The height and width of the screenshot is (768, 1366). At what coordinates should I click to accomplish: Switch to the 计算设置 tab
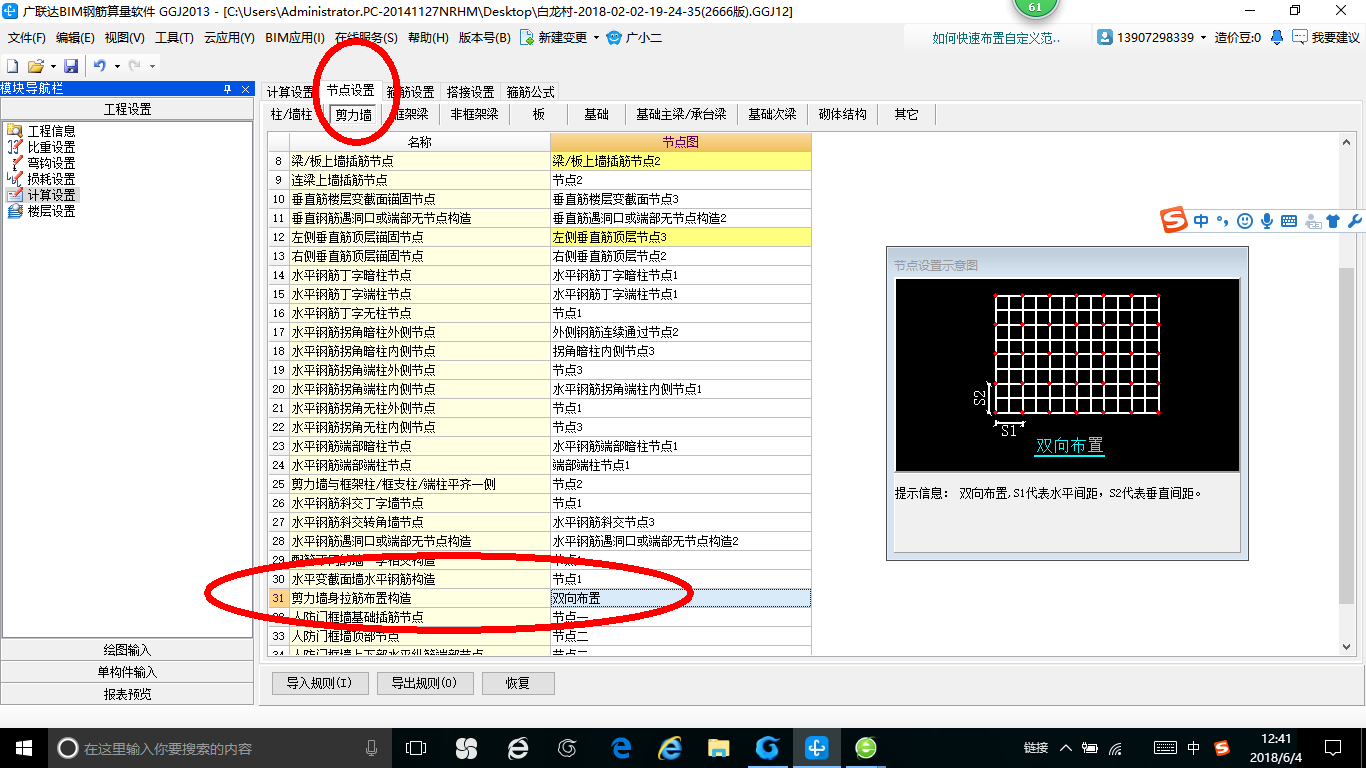290,92
